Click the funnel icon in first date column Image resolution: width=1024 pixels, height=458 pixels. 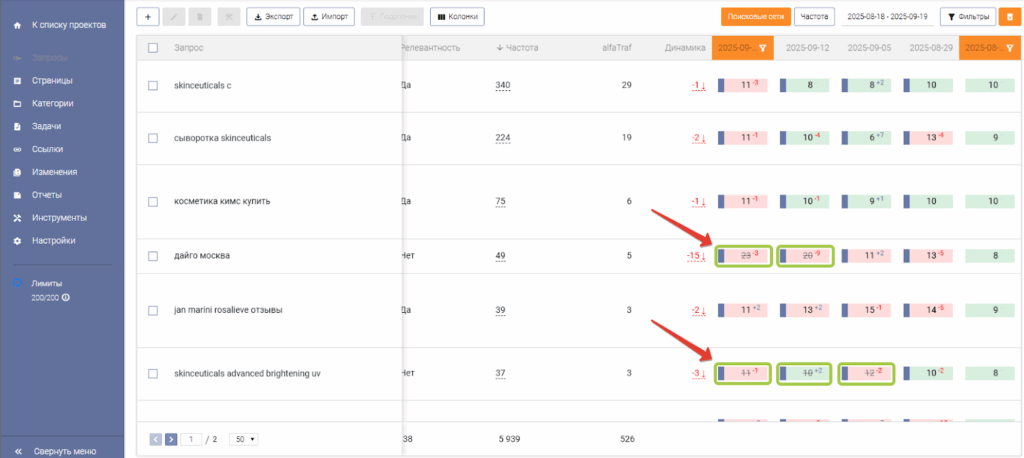click(x=763, y=48)
